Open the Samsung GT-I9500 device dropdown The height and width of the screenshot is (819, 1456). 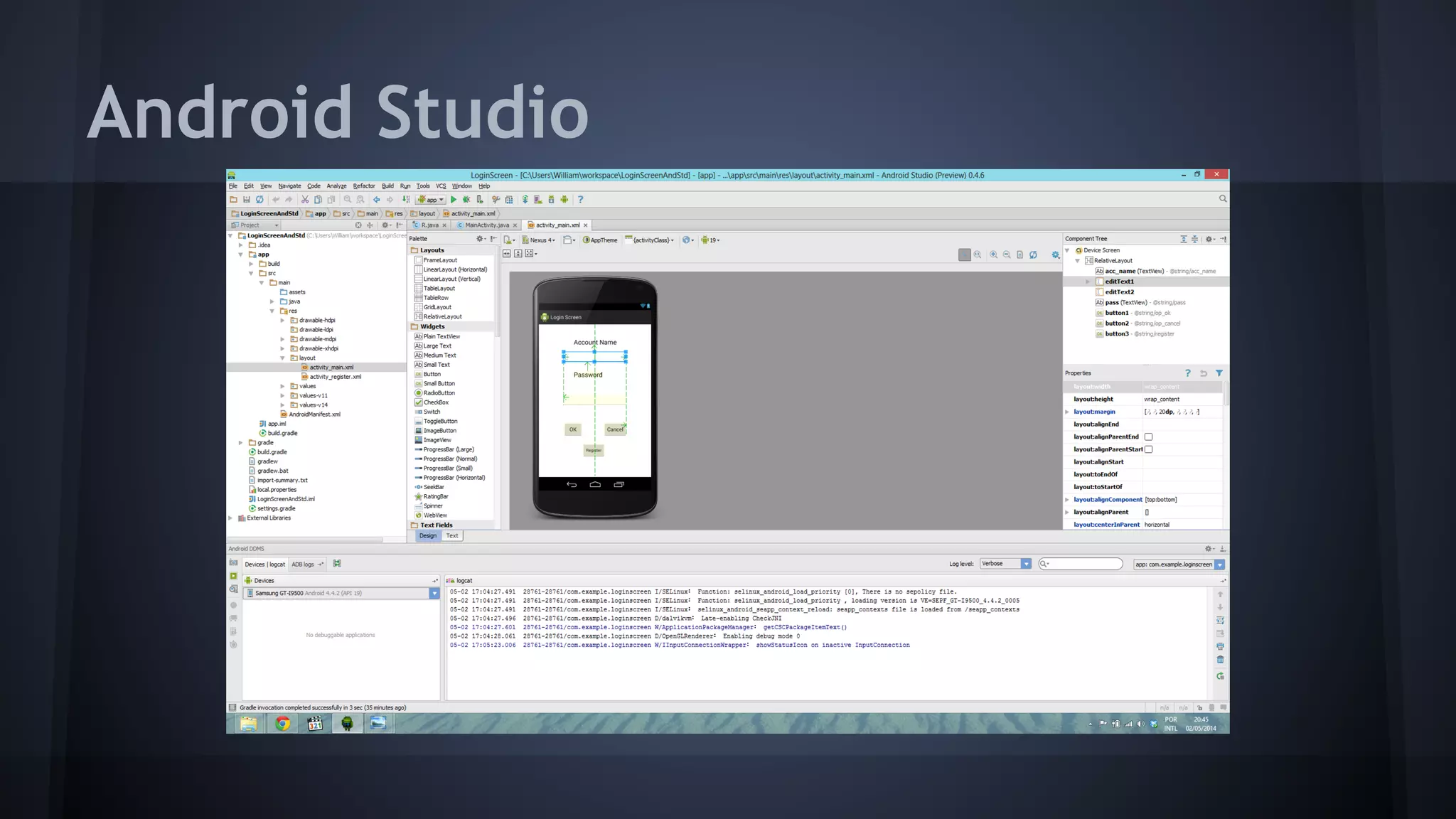pyautogui.click(x=341, y=593)
